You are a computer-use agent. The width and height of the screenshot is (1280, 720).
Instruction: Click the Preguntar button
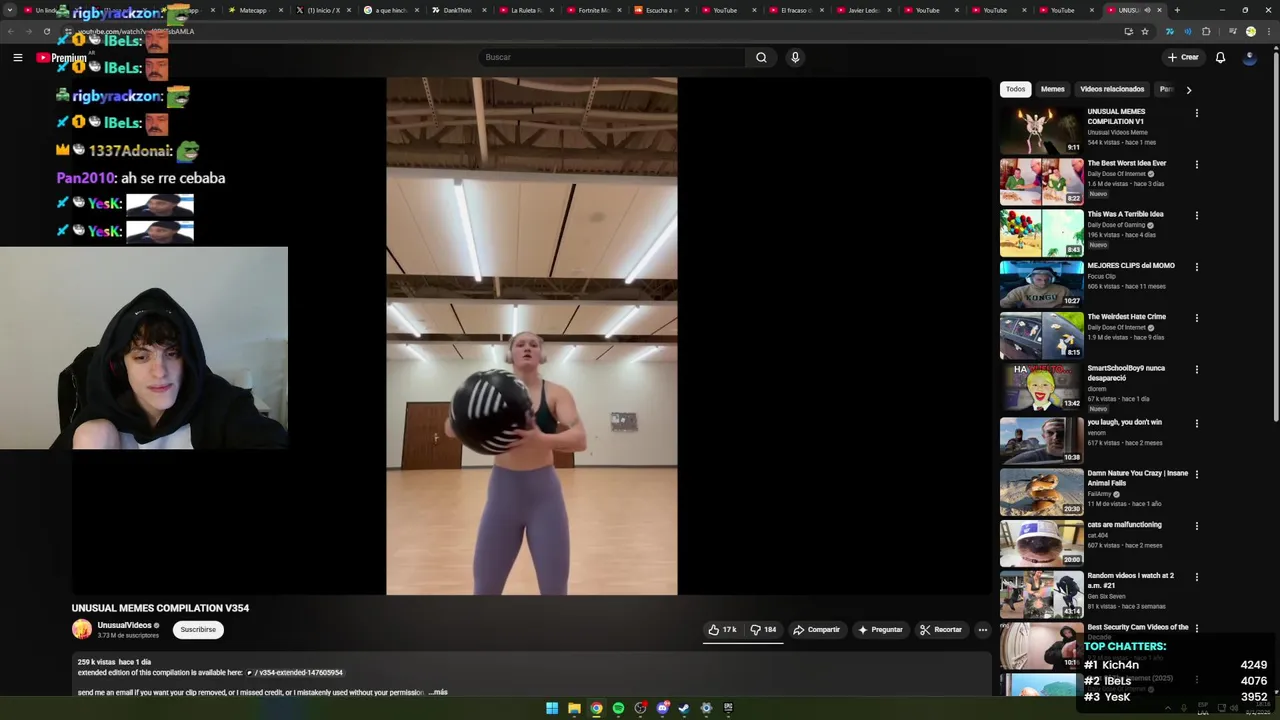[x=880, y=630]
